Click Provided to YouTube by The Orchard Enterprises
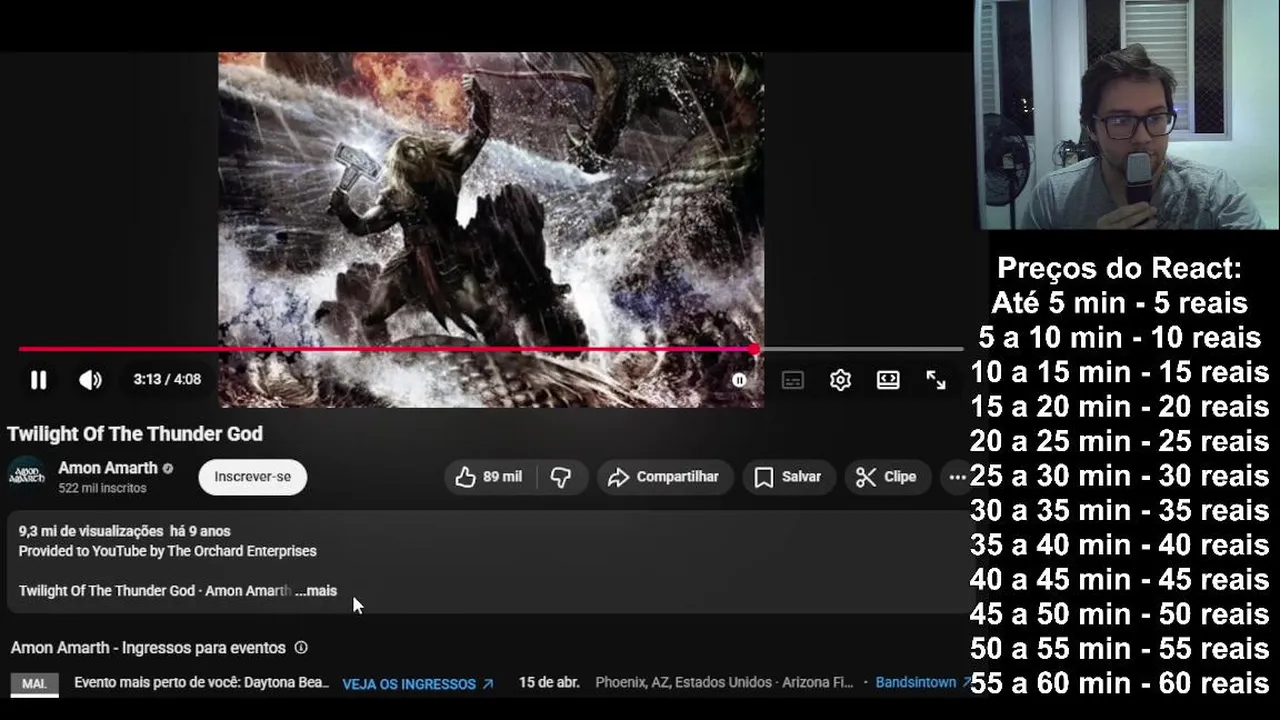Viewport: 1280px width, 720px height. [168, 551]
